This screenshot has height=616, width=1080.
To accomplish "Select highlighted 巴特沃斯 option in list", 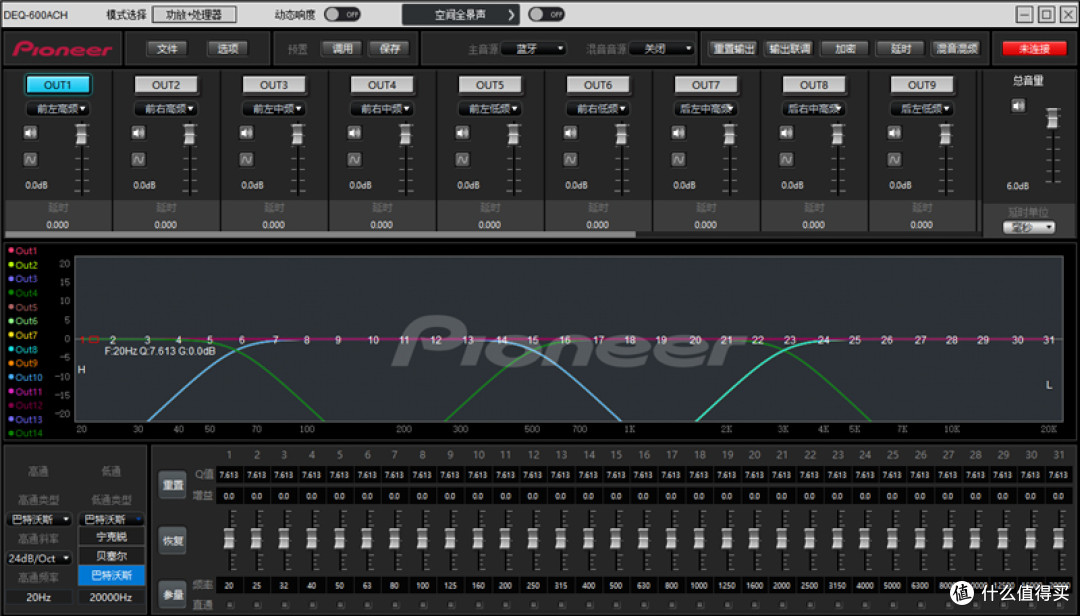I will point(112,575).
